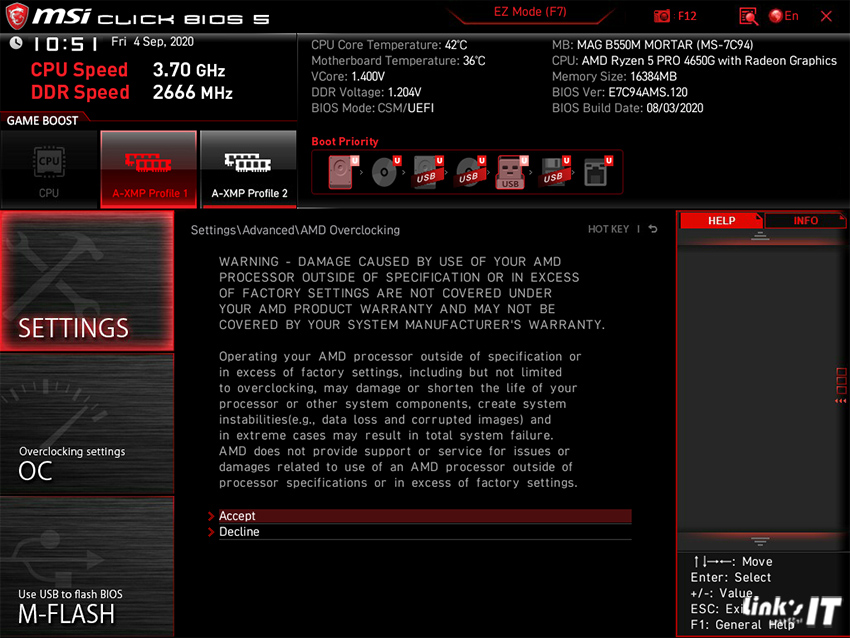Screen dimensions: 850x638
Task: Go back using the return arrow icon
Action: point(653,229)
